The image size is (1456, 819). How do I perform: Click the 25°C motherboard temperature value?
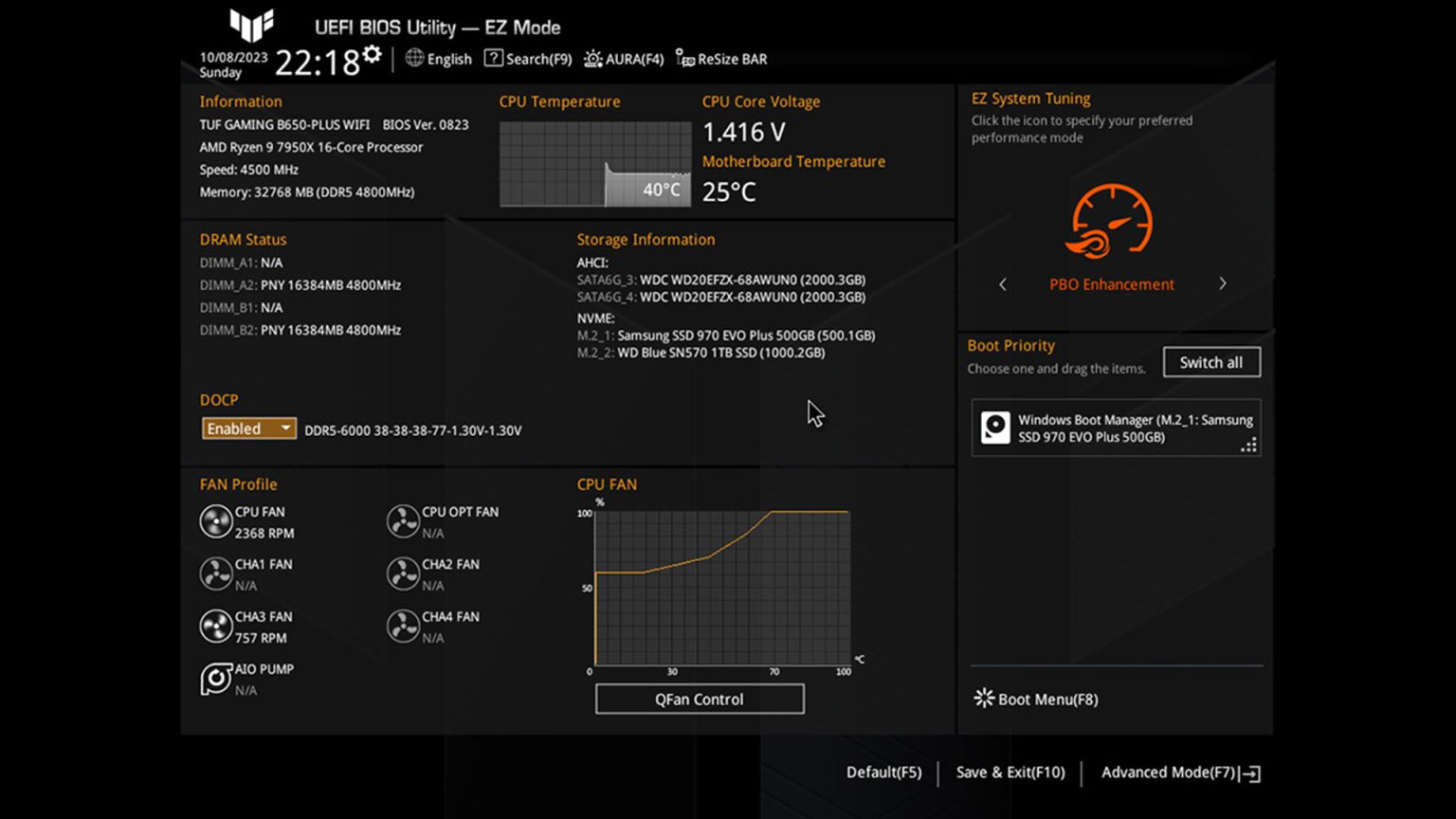[729, 191]
